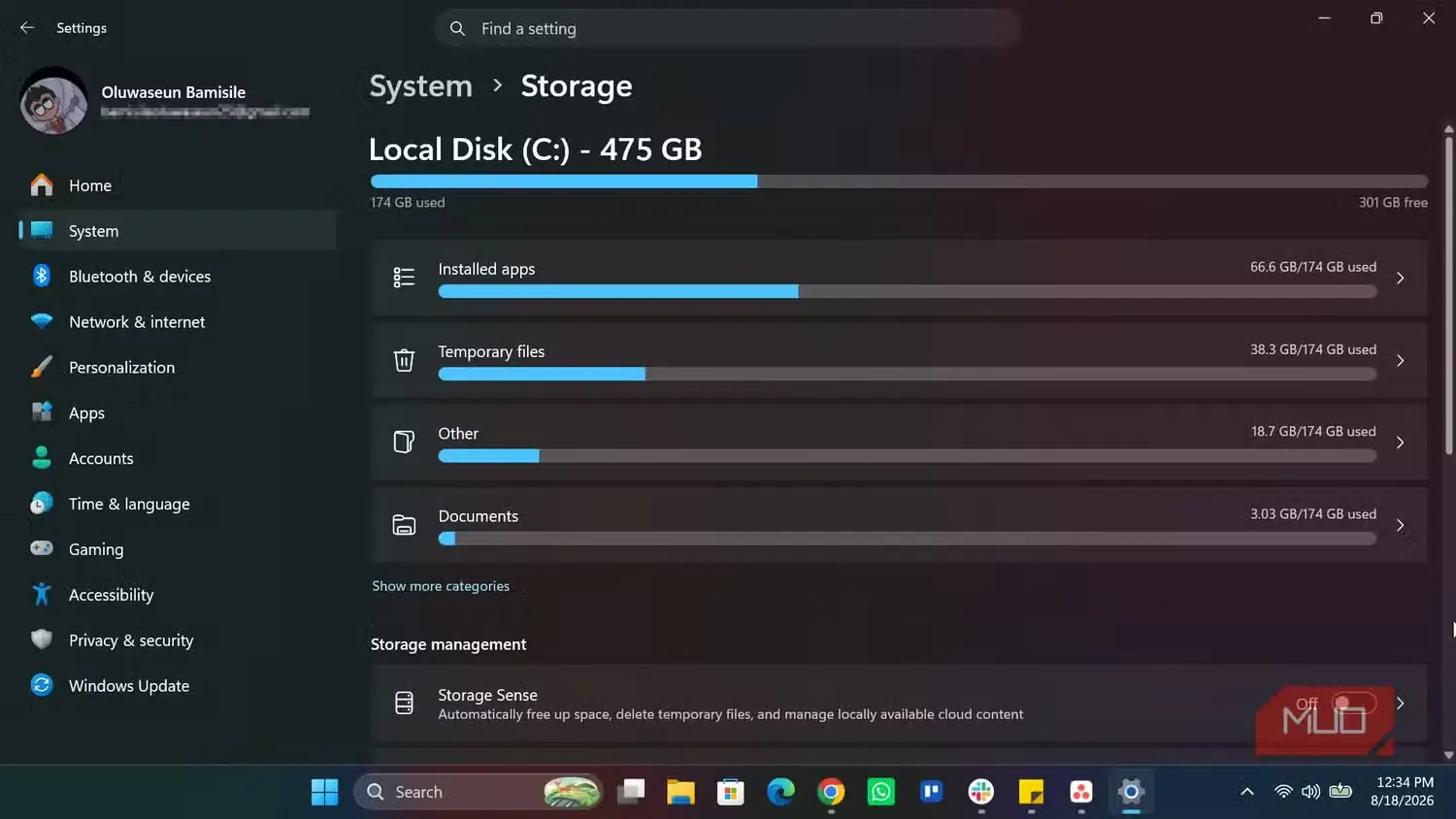1456x819 pixels.
Task: Open Storage Sense settings chevron
Action: [x=1400, y=703]
